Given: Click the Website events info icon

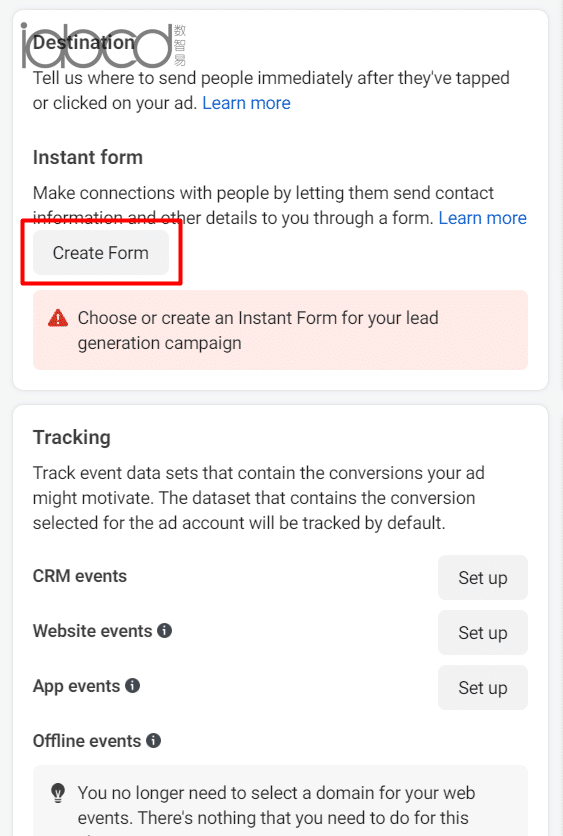Looking at the screenshot, I should [x=165, y=631].
